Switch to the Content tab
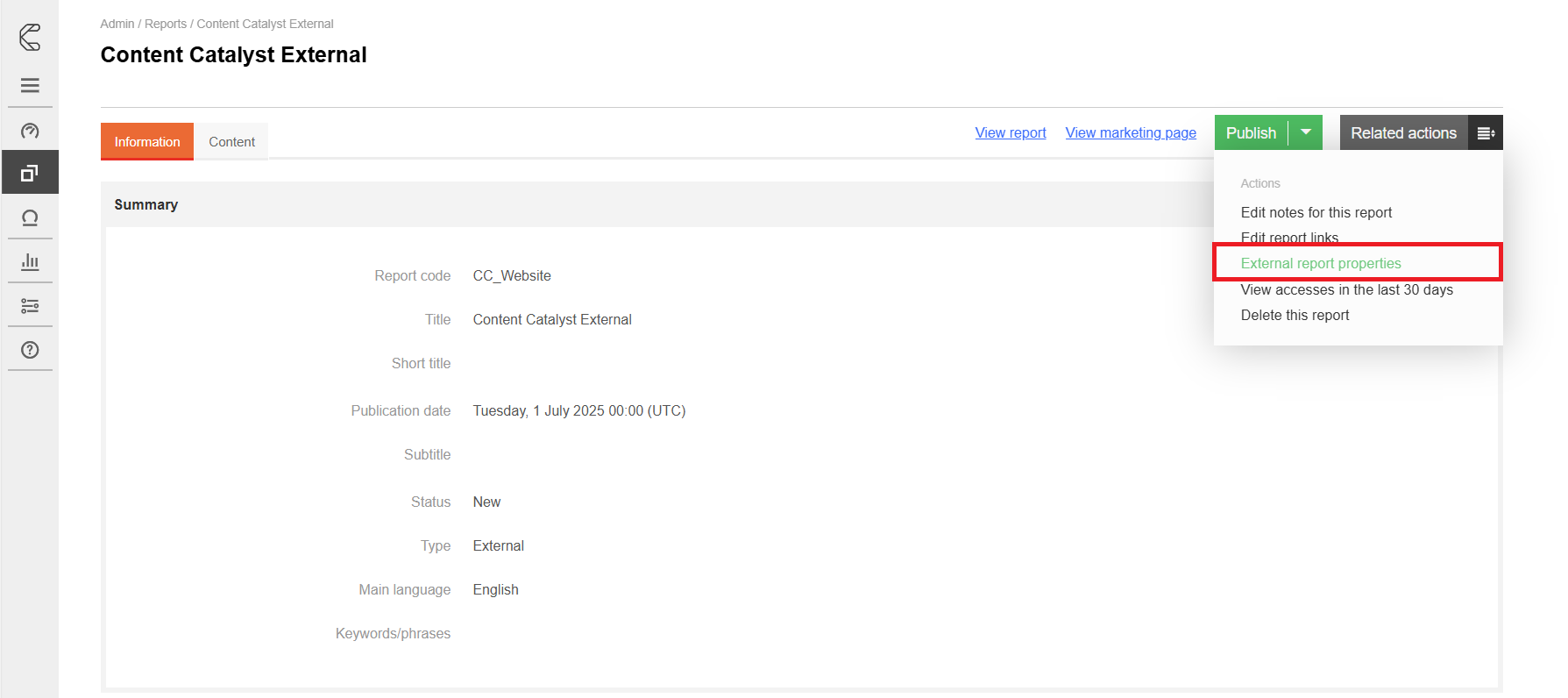 (231, 141)
